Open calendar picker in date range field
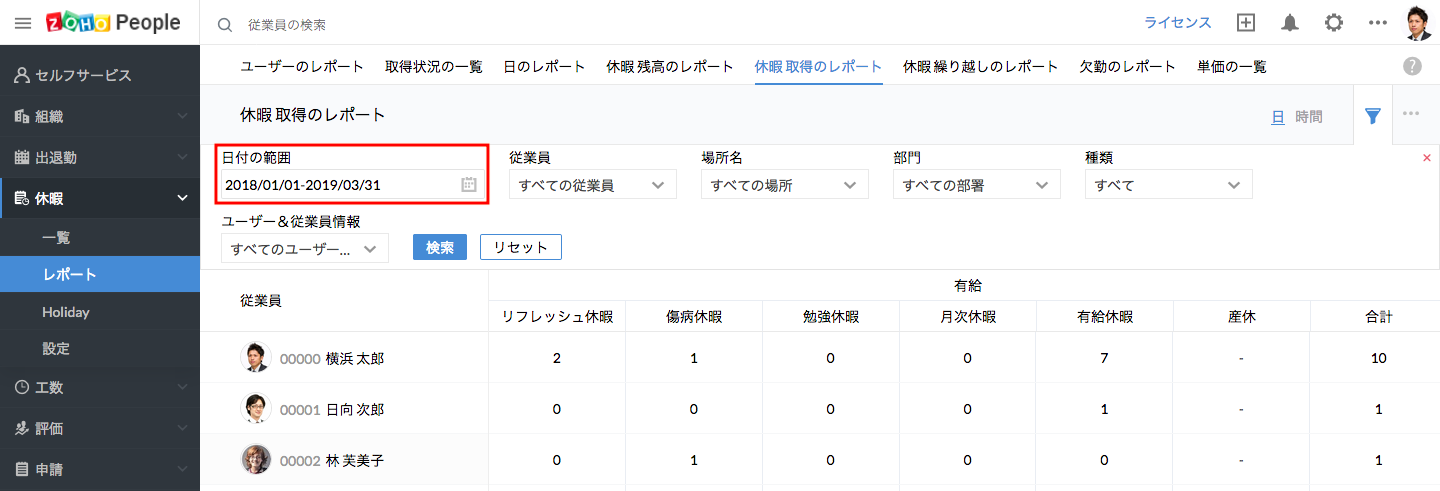Viewport: 1440px width, 491px height. (468, 185)
